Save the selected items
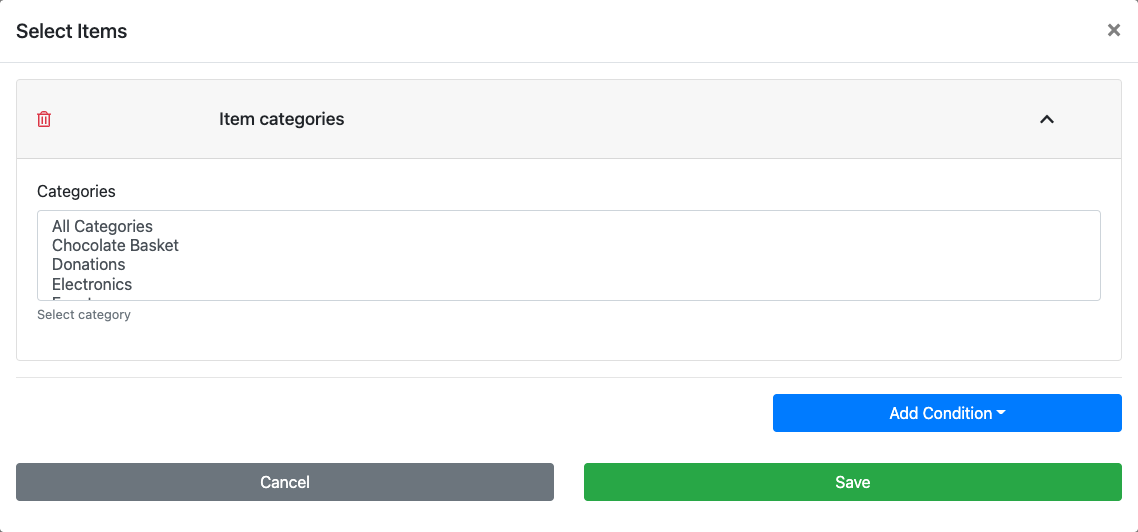 [x=852, y=482]
